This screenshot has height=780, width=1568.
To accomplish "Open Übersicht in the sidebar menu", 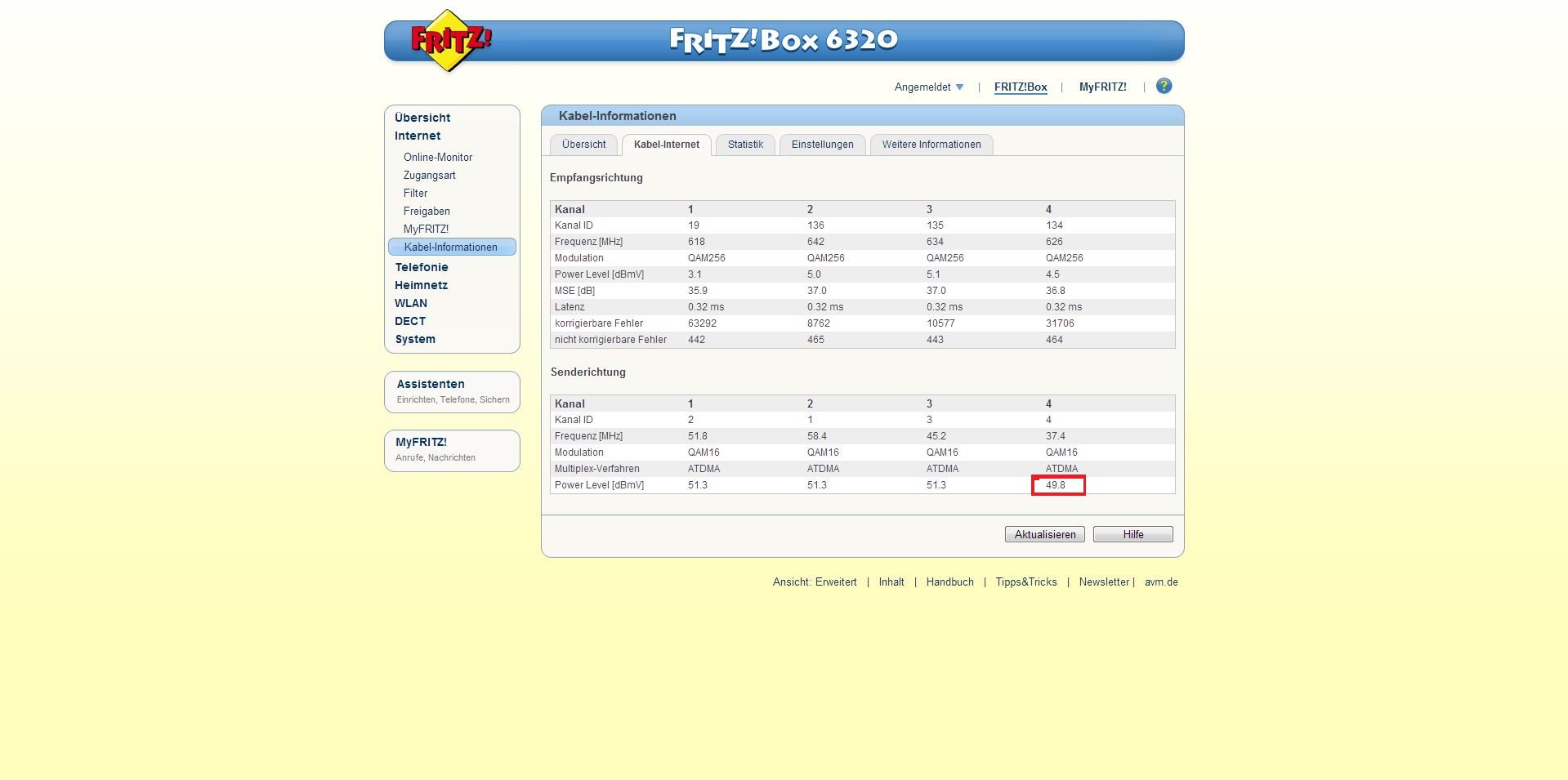I will point(422,118).
